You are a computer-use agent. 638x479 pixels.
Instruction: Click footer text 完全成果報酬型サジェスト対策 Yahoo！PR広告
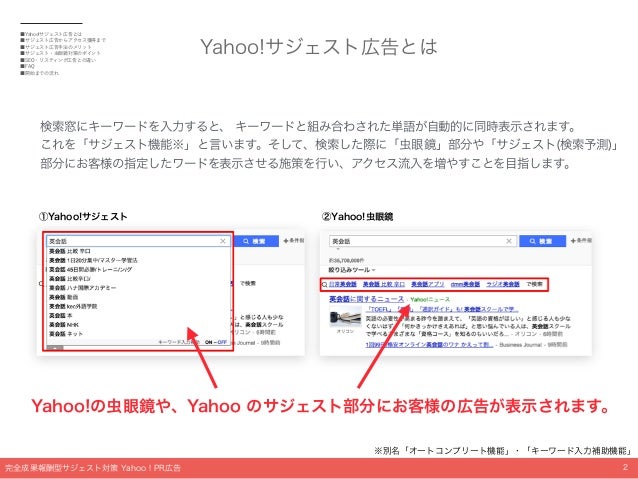coord(93,468)
